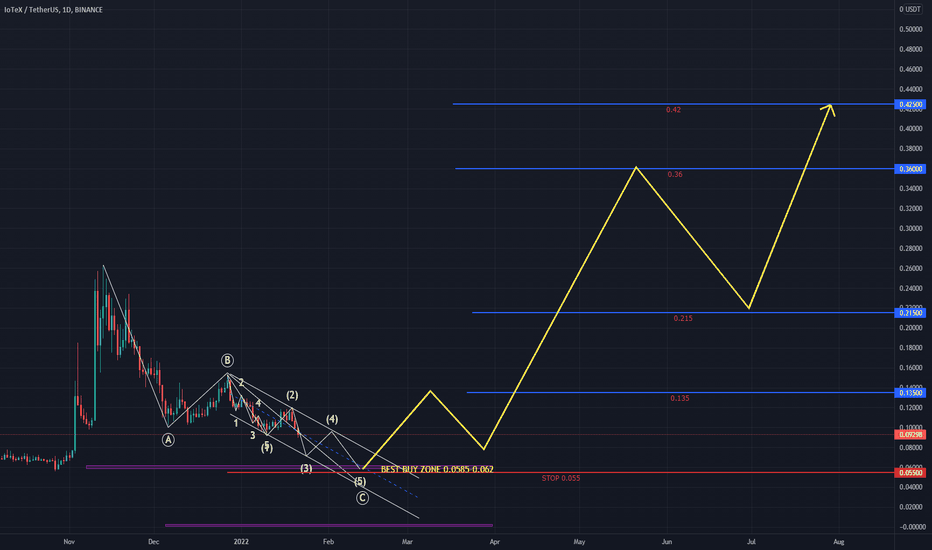
Task: Click the 0.02000 price axis value
Action: [911, 508]
